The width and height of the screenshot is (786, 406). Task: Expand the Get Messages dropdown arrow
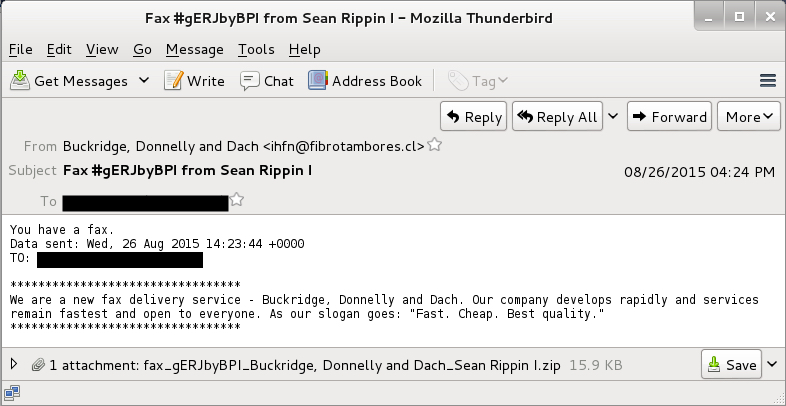[143, 81]
